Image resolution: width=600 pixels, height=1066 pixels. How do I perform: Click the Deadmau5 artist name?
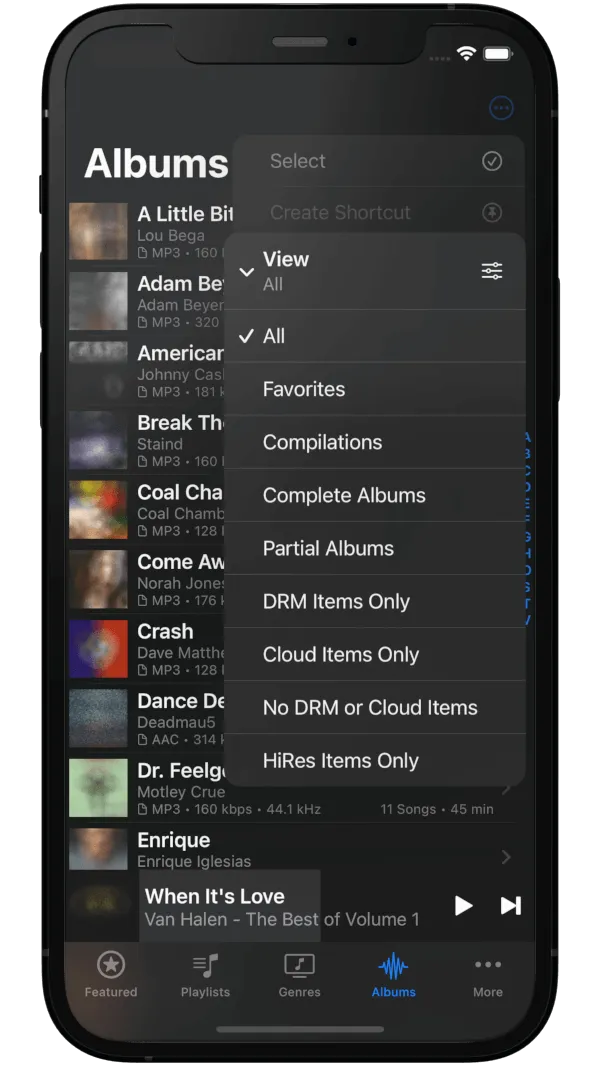(x=177, y=723)
